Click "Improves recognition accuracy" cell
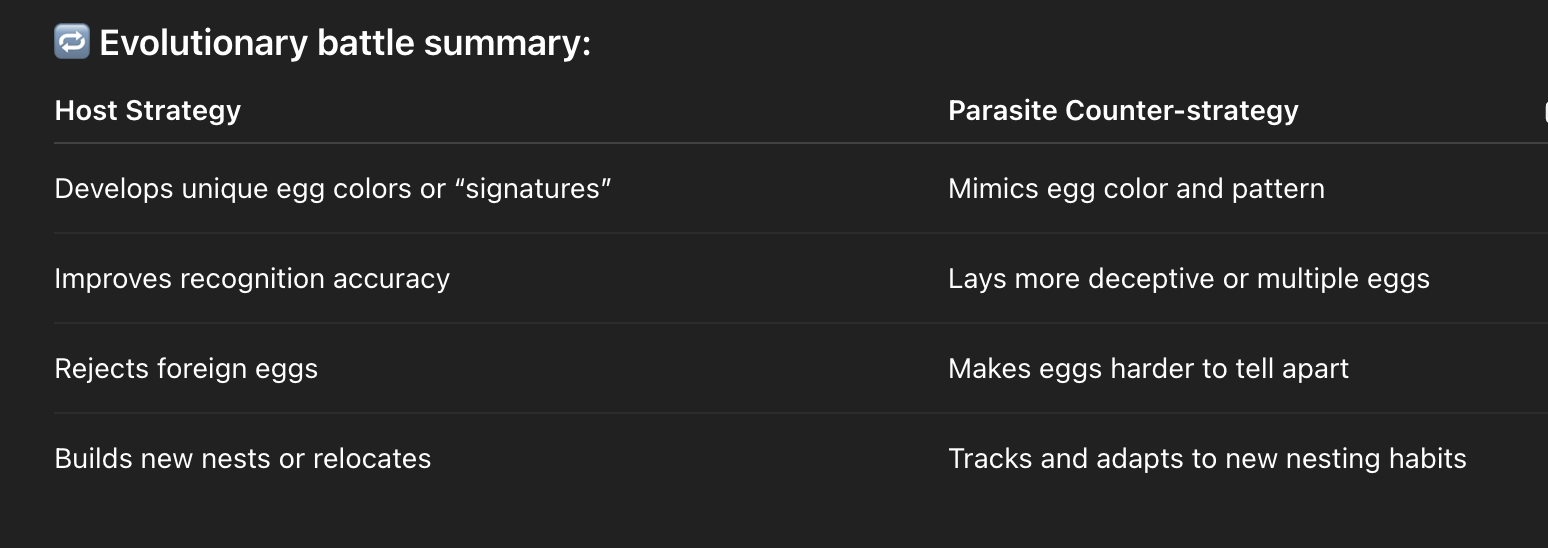Screen dimensions: 1548x548 tap(252, 278)
